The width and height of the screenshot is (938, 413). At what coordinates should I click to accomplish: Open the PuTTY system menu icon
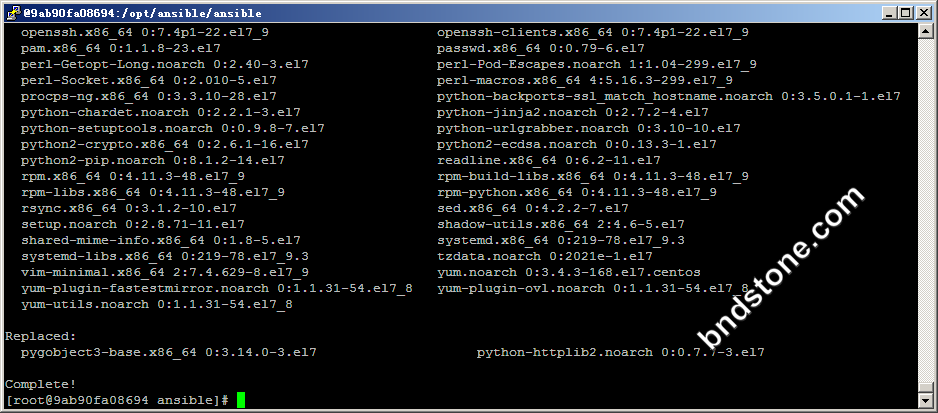pyautogui.click(x=12, y=13)
